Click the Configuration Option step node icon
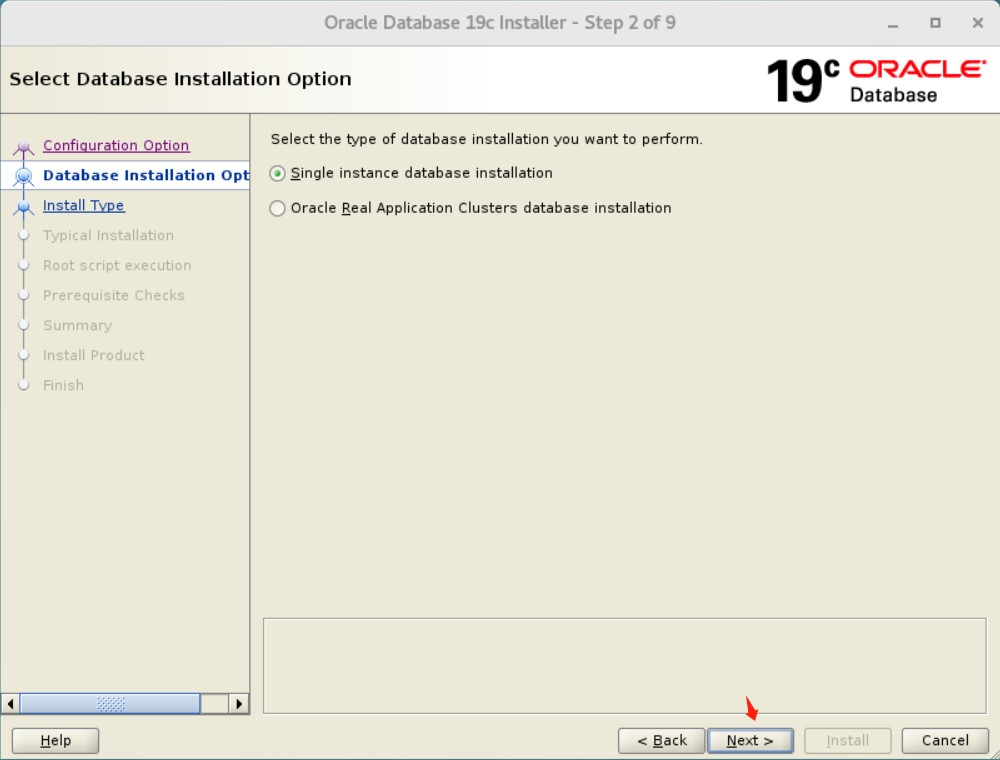 (24, 148)
